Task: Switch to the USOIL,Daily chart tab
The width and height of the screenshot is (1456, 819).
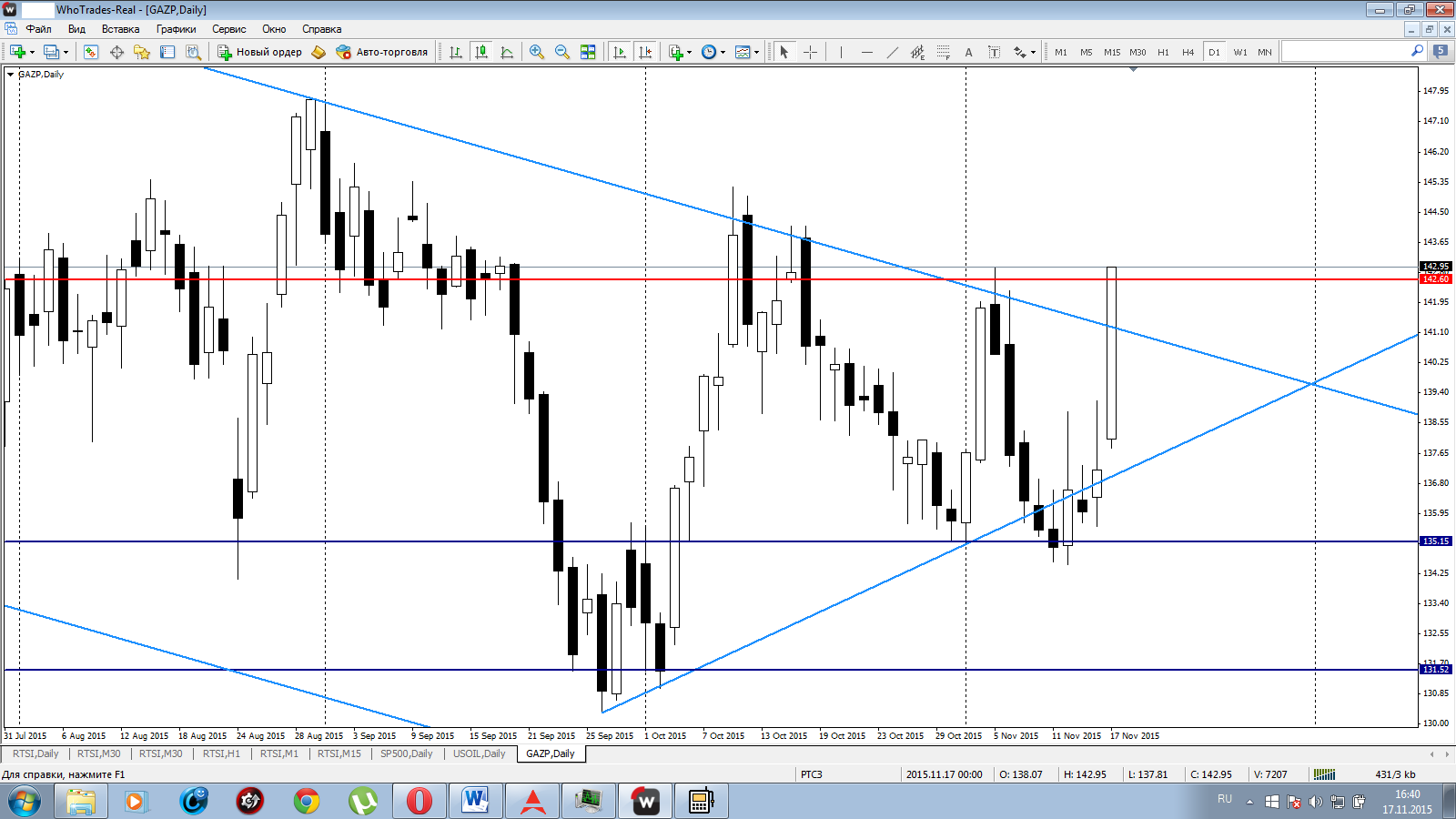Action: [480, 753]
